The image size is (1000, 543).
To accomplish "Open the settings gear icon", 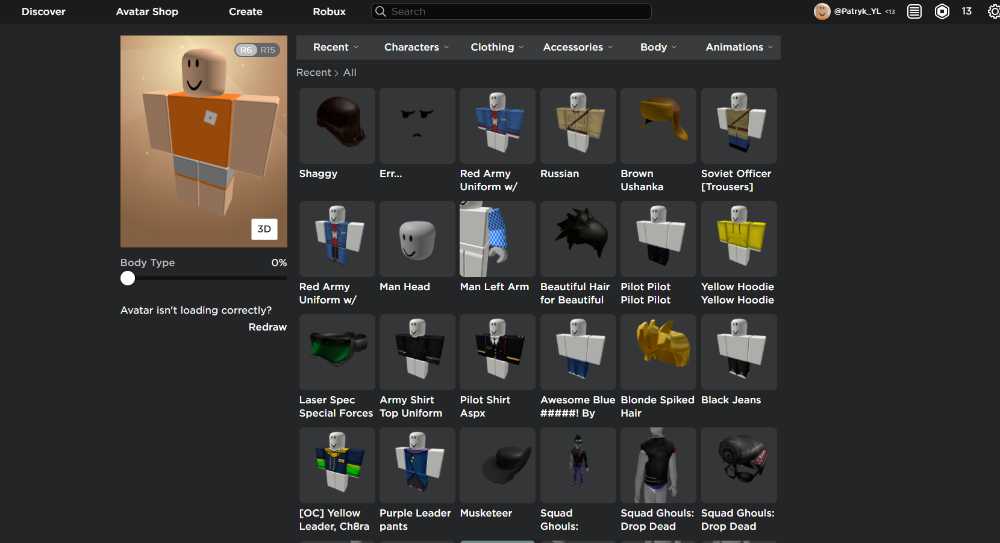I will pos(994,11).
